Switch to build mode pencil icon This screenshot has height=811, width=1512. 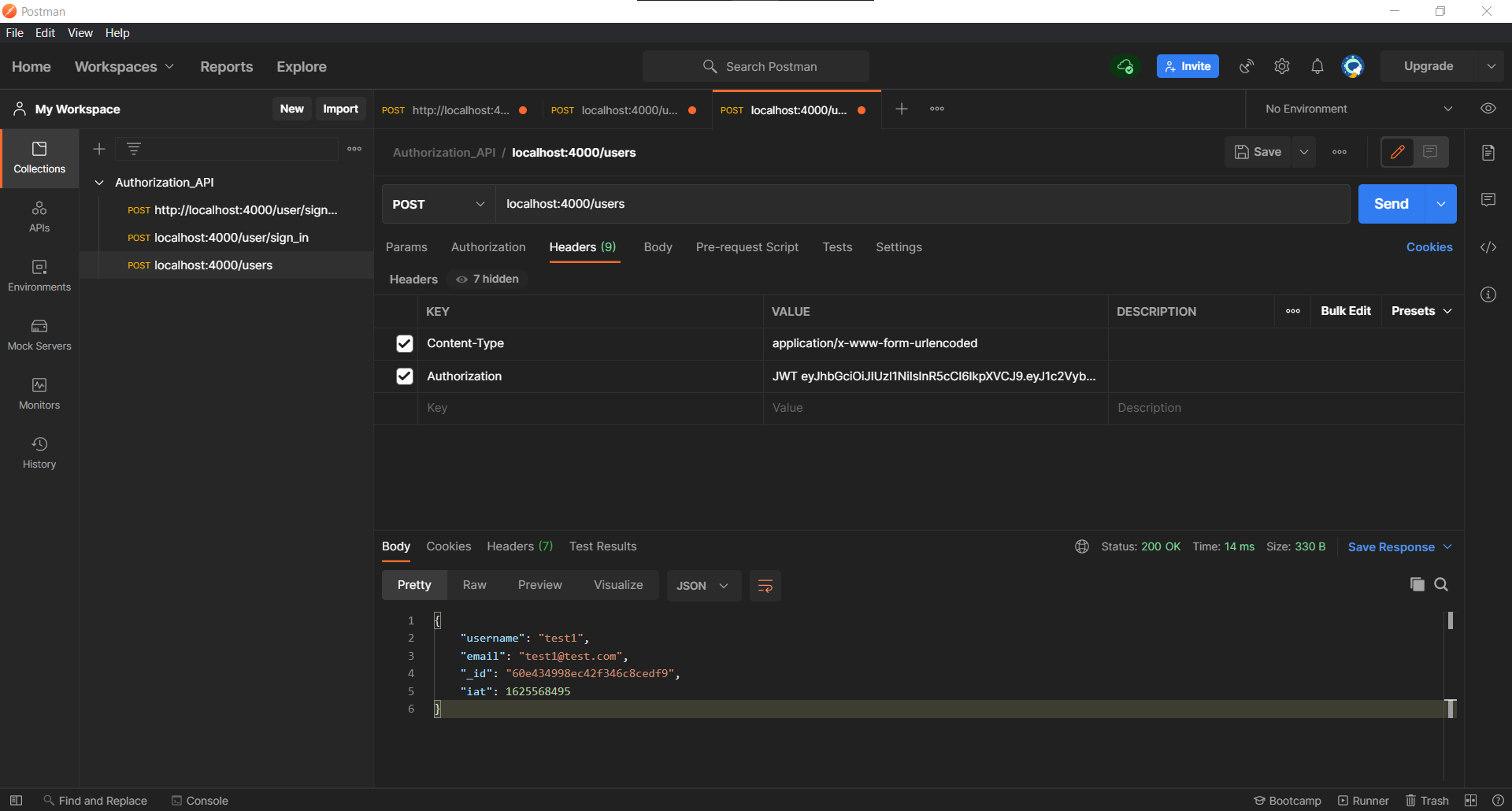pyautogui.click(x=1398, y=152)
